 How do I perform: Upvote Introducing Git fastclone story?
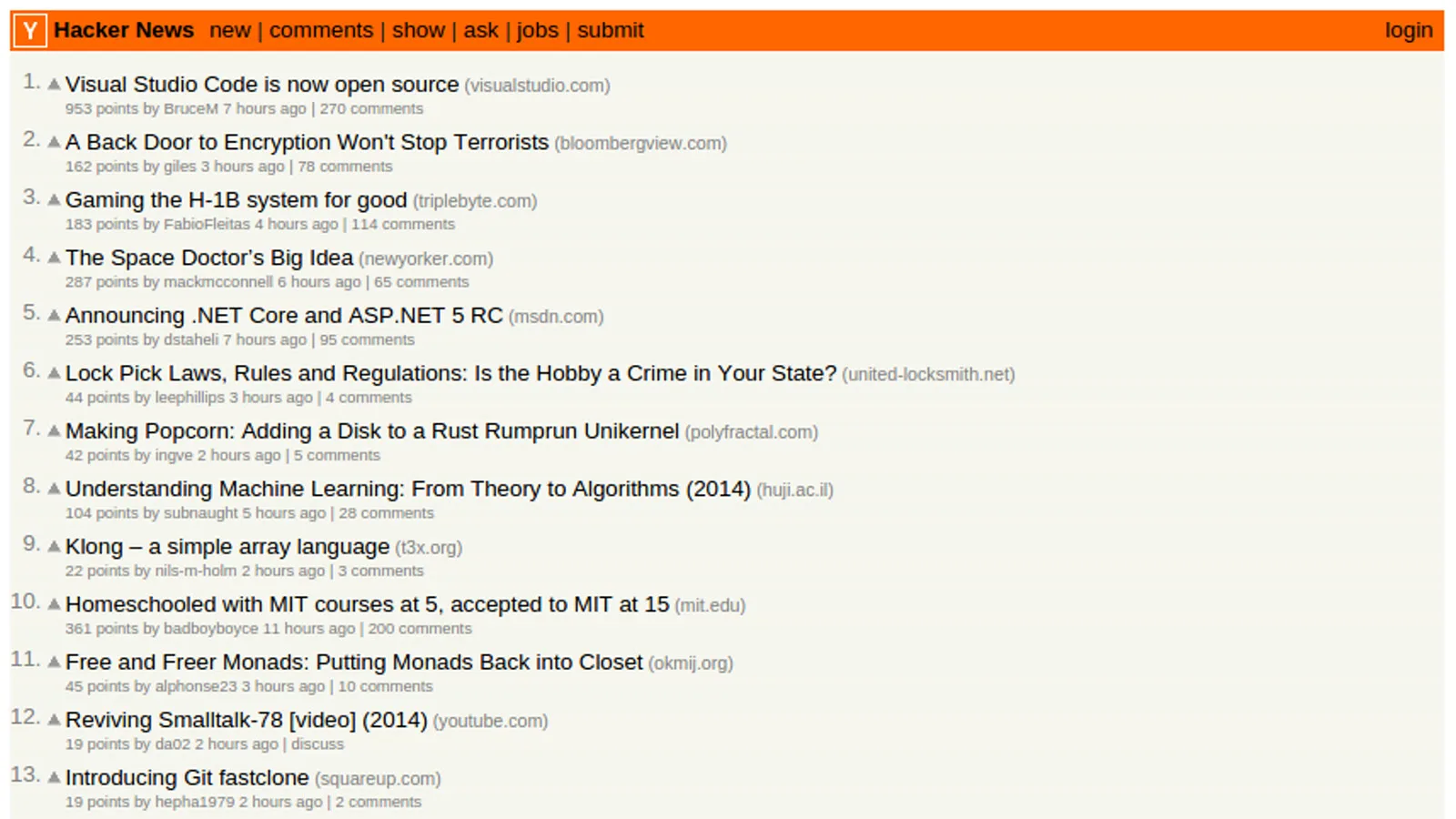coord(55,778)
